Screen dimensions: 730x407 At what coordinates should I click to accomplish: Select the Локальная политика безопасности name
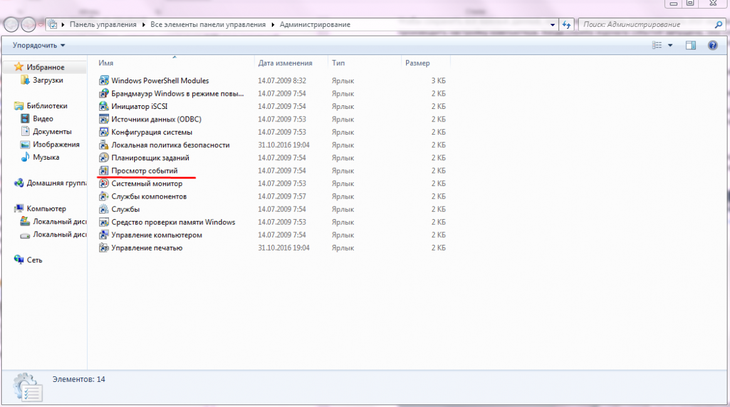pyautogui.click(x=170, y=145)
